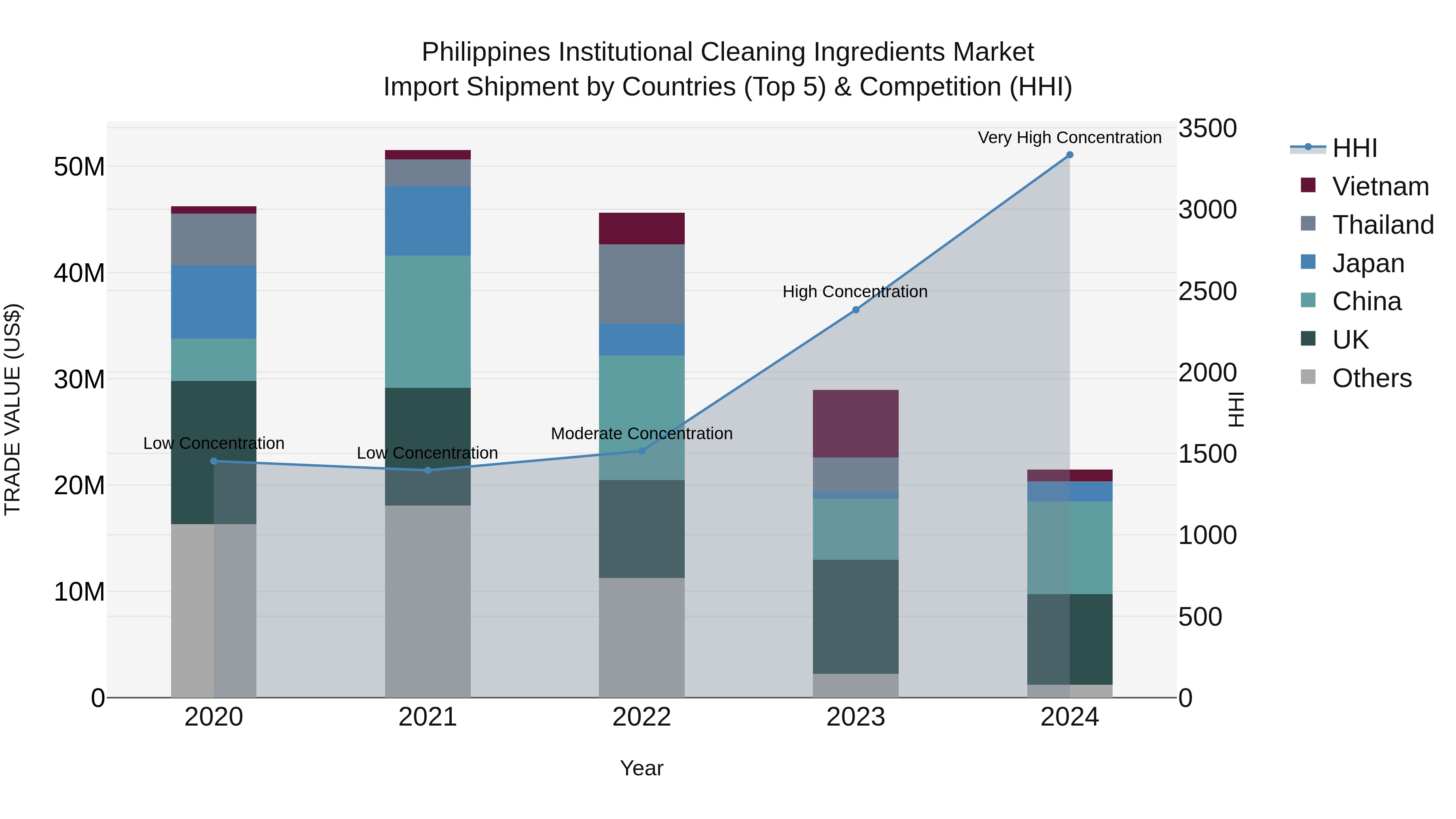Image resolution: width=1456 pixels, height=819 pixels.
Task: Click the 2023 Vietnam bar segment
Action: (x=856, y=424)
